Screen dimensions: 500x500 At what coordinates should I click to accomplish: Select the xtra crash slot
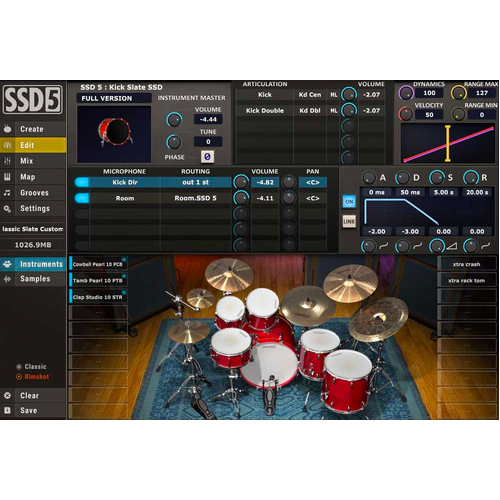click(x=467, y=264)
